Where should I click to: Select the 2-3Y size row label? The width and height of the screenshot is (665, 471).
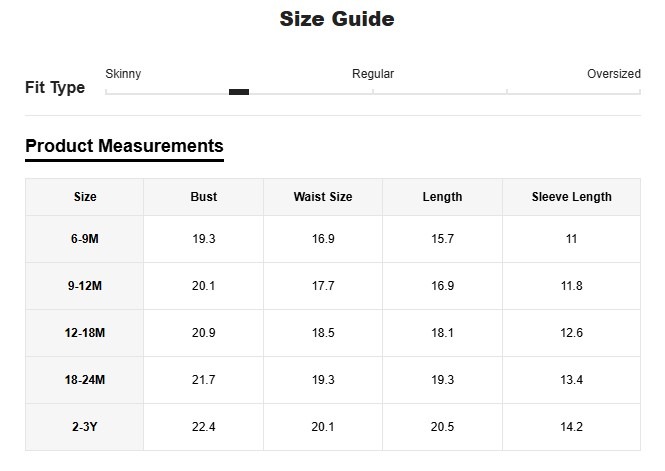[x=85, y=427]
